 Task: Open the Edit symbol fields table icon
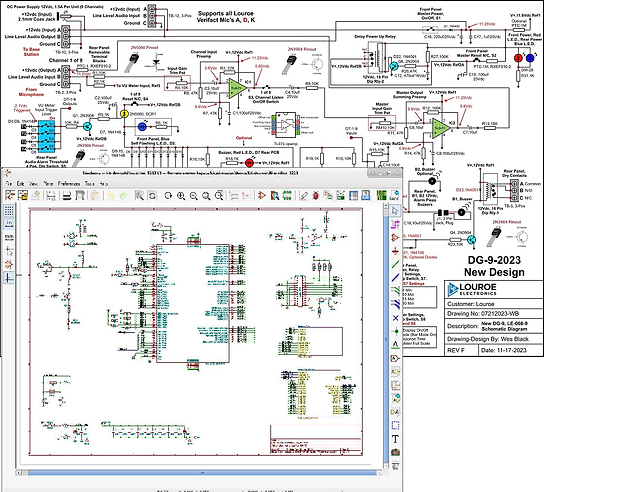[x=353, y=195]
